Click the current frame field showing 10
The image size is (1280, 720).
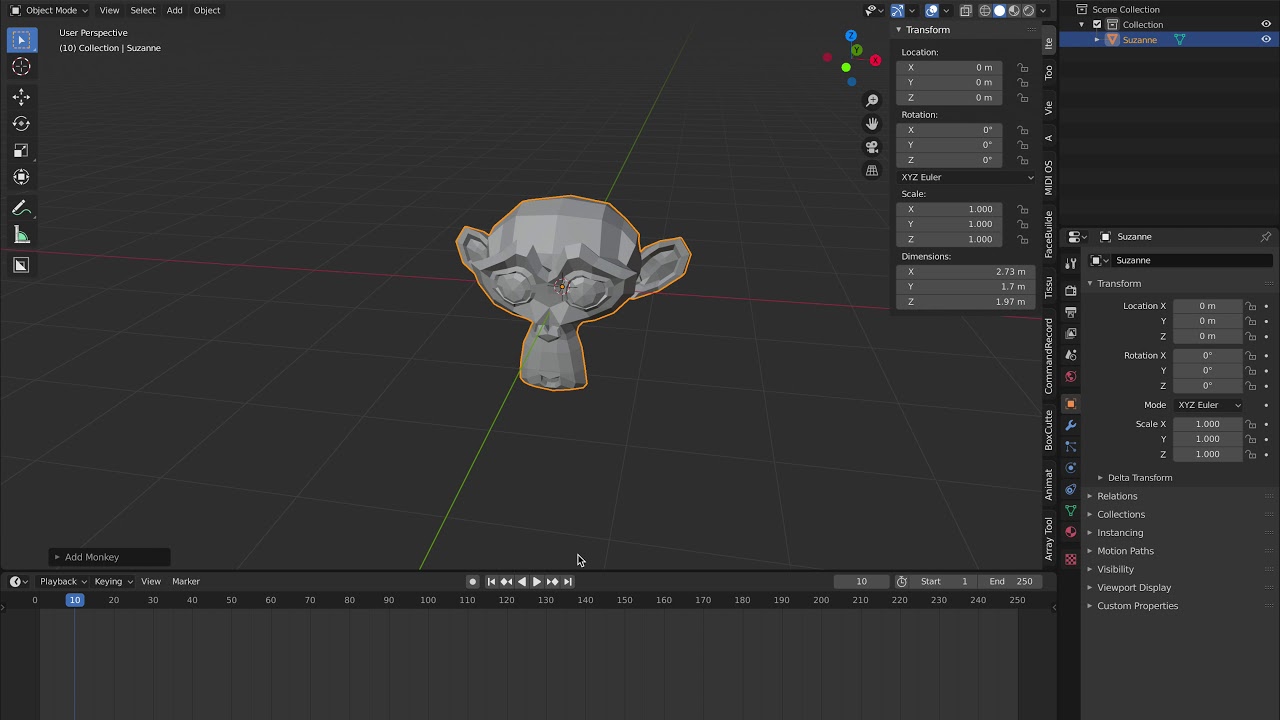coord(861,581)
